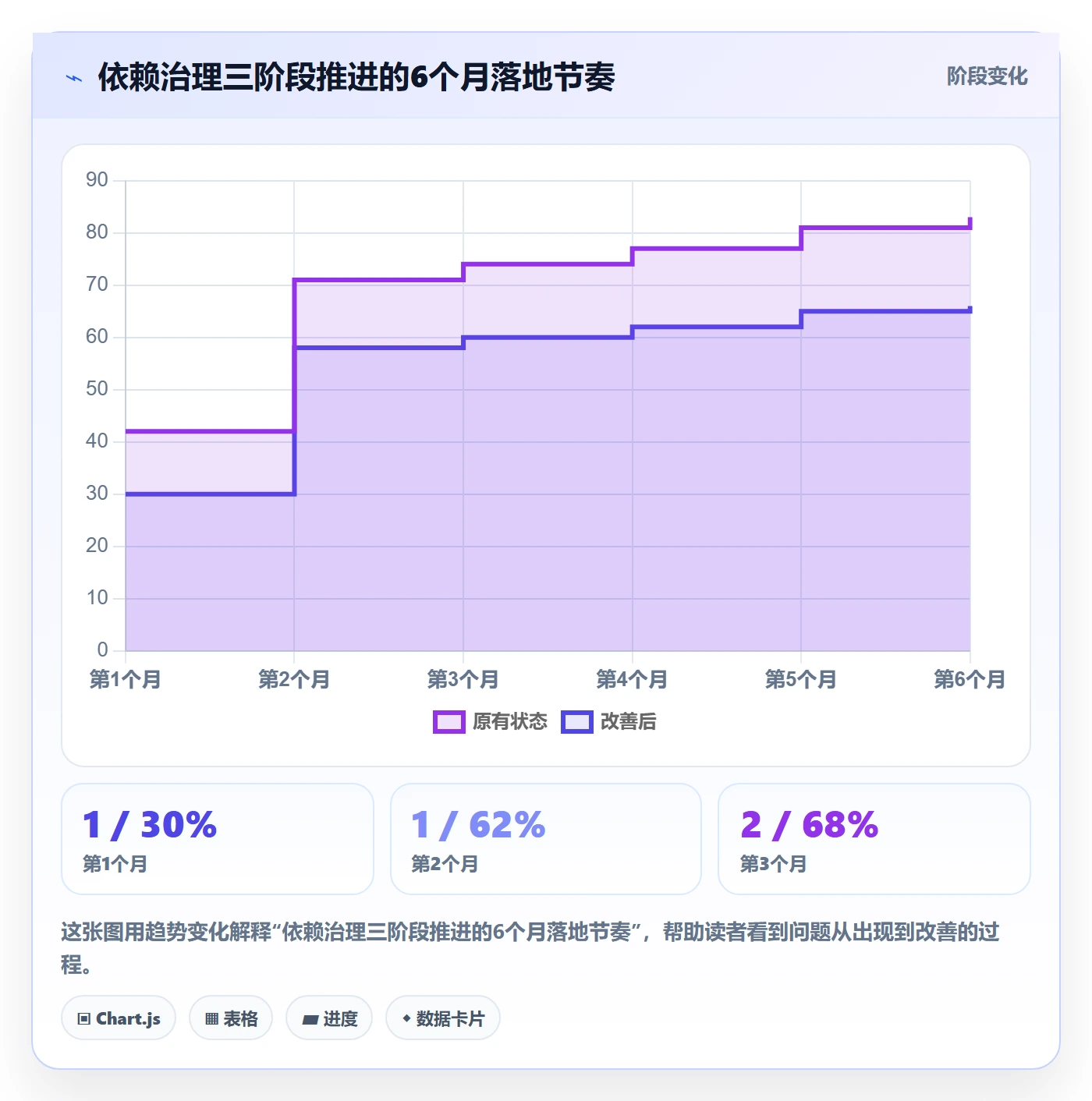Click the description paragraph starting 这张图用趋势变化
The image size is (1092, 1101).
(530, 948)
